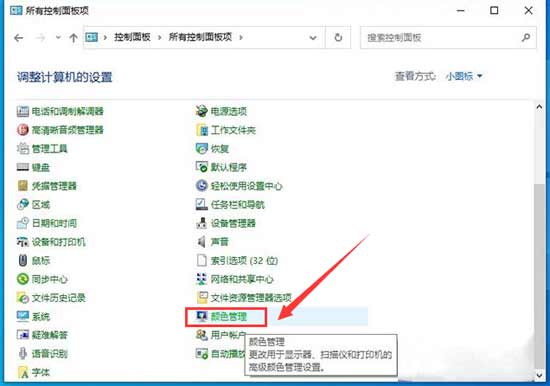The width and height of the screenshot is (550, 386).
Task: Open 键盘 settings icon
Action: (x=23, y=167)
